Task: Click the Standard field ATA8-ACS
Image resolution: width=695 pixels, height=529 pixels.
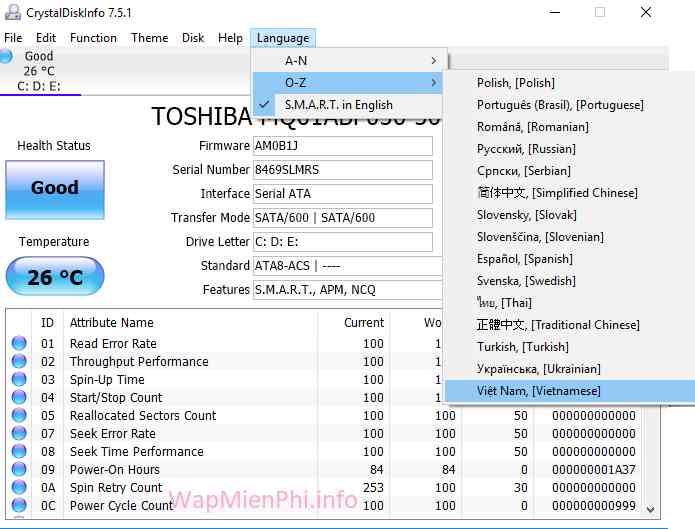Action: click(x=348, y=266)
